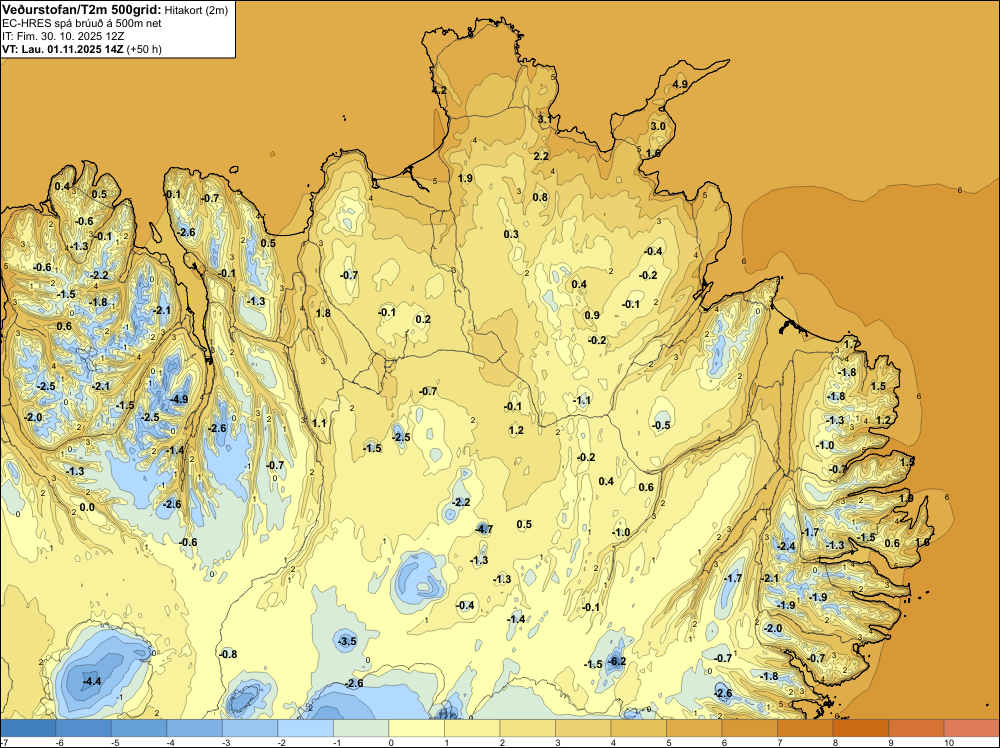Click the valid time 'VT: Lau. 01.11.2025 14Z'

[64, 49]
